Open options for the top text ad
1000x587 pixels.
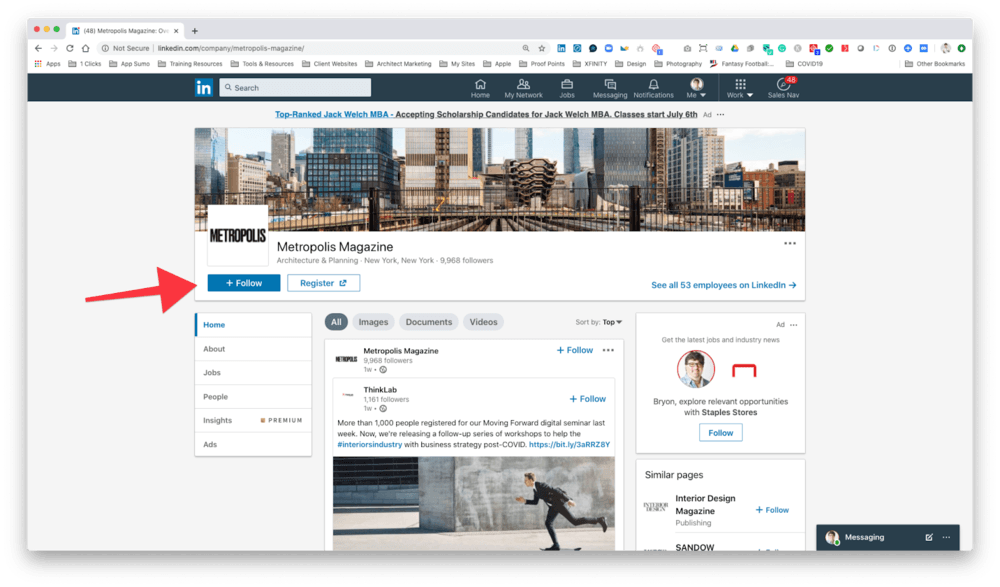pos(721,115)
